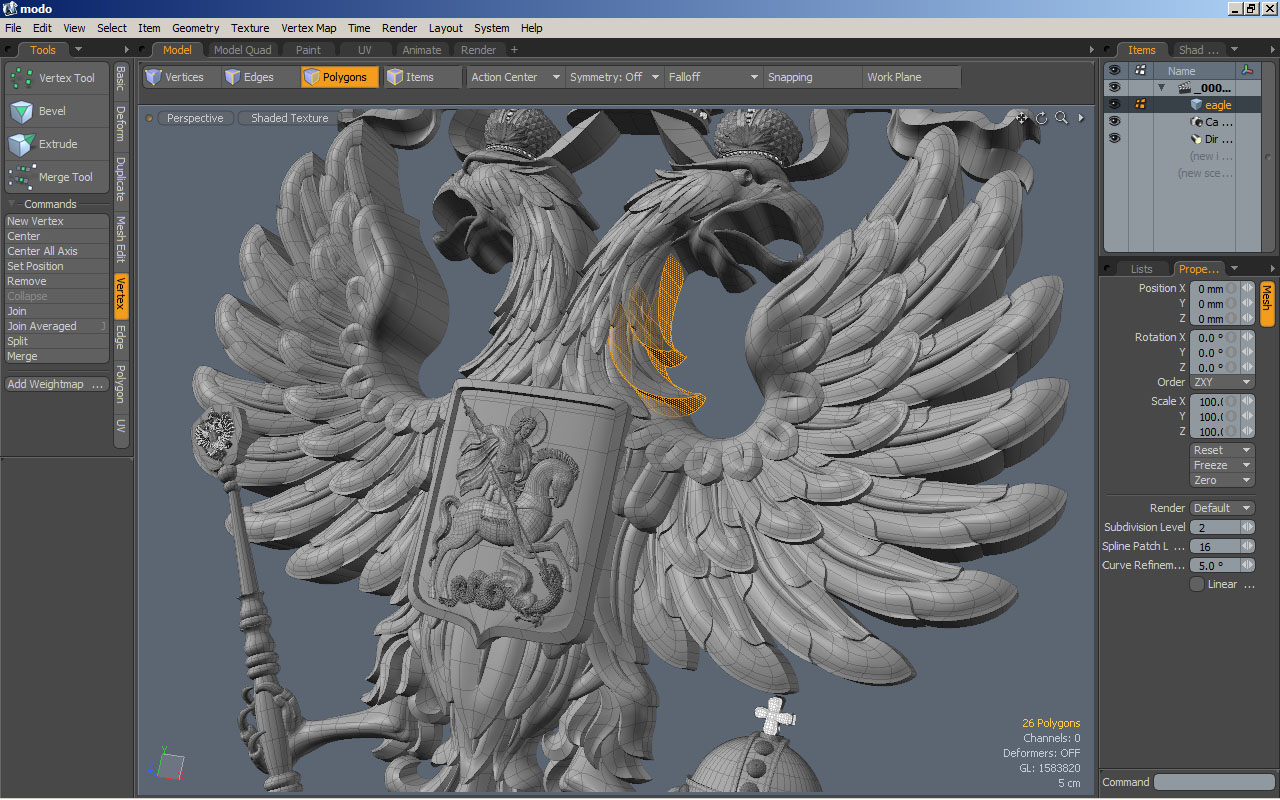Click the Scale X value field
This screenshot has width=1280, height=800.
pyautogui.click(x=1214, y=402)
